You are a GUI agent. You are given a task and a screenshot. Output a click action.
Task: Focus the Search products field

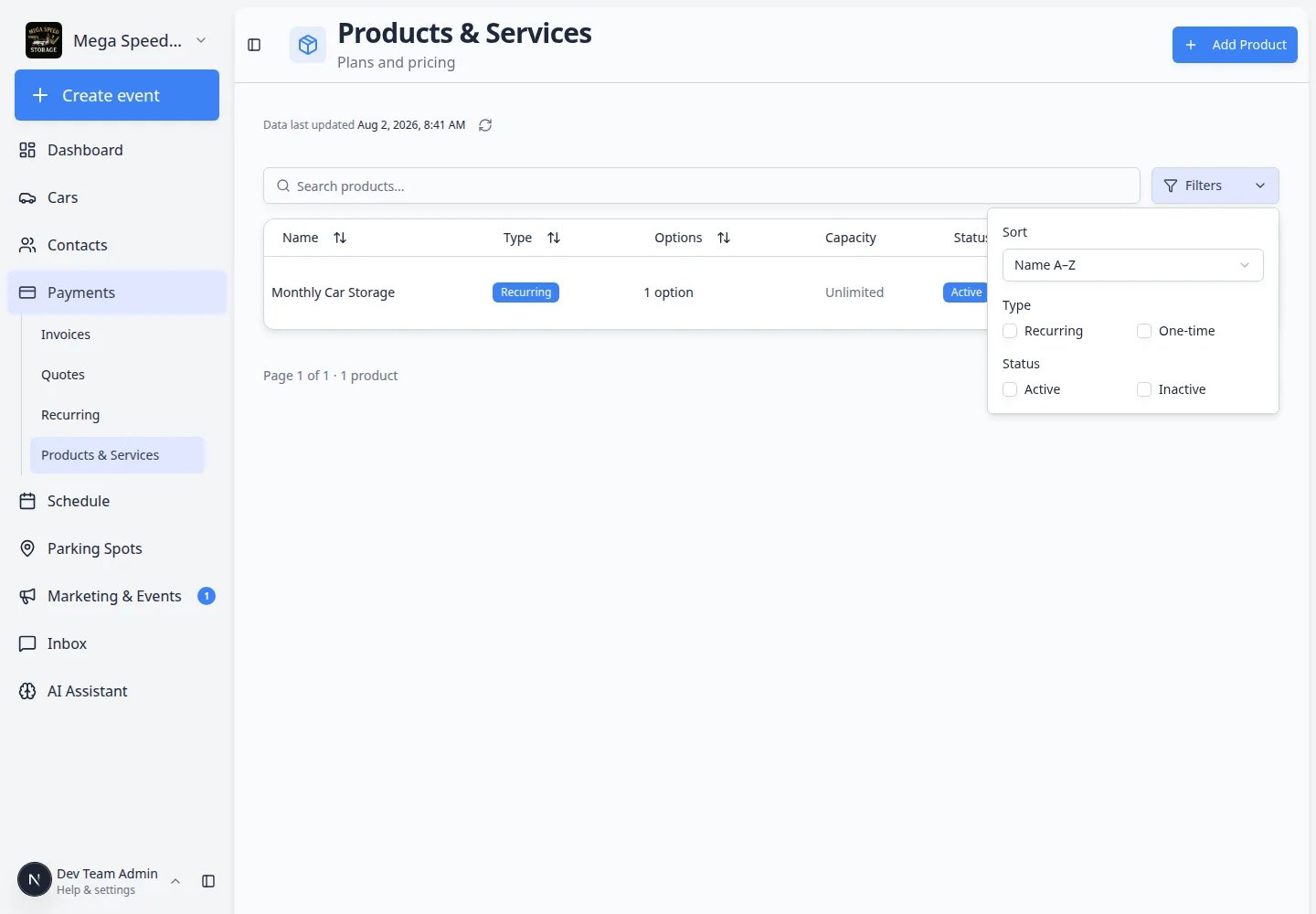(x=702, y=186)
